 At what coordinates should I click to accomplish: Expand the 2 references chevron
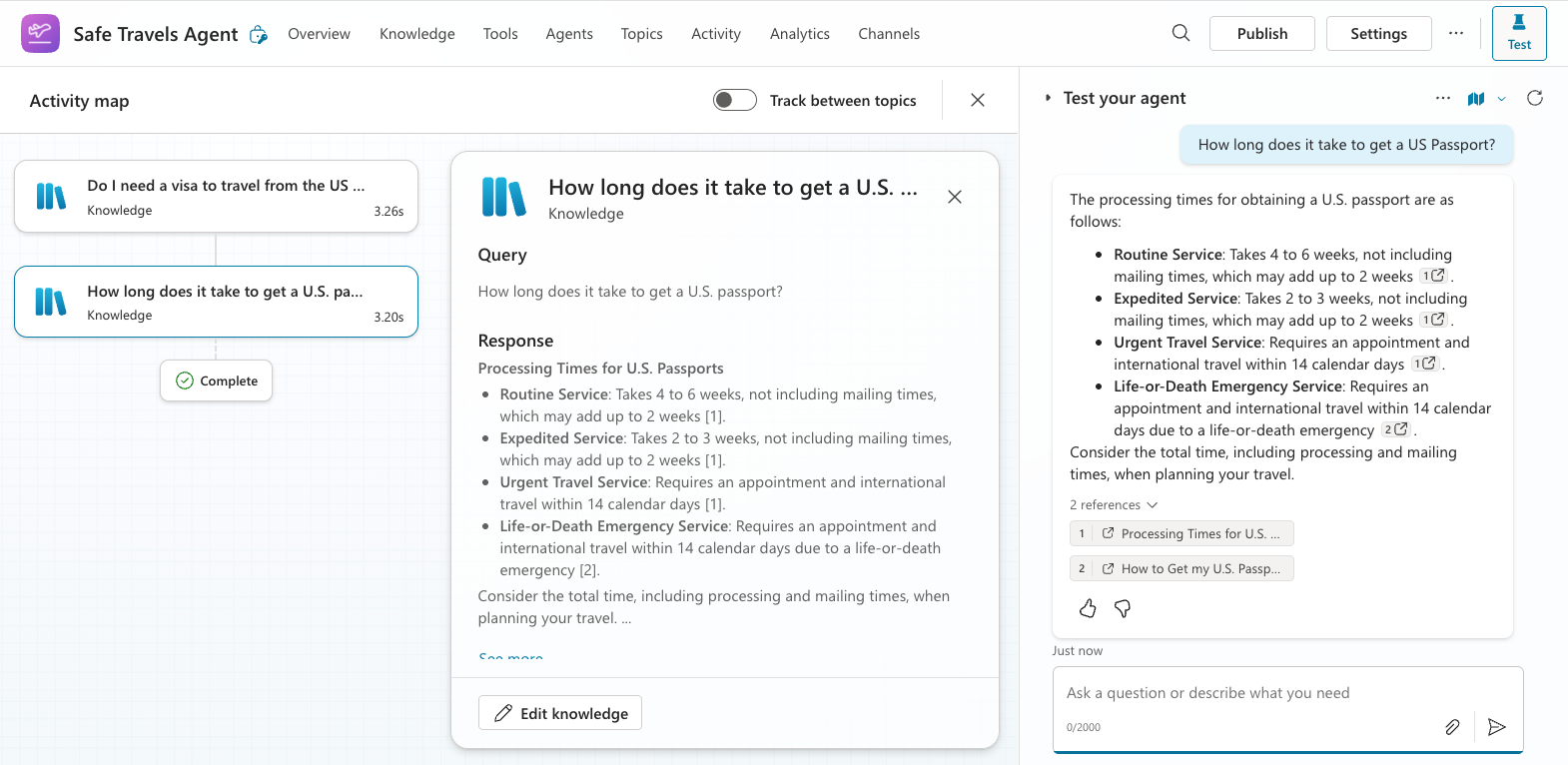(x=1153, y=505)
